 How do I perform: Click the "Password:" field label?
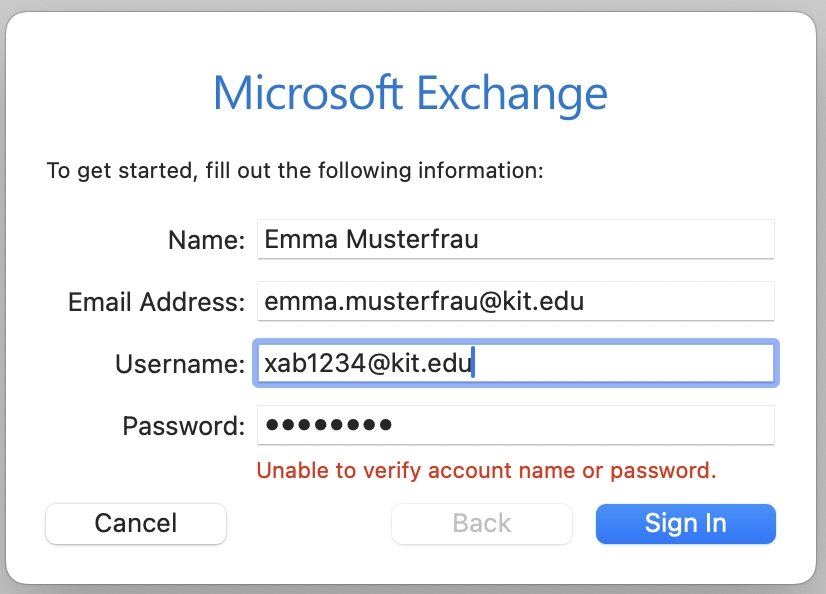coord(183,426)
